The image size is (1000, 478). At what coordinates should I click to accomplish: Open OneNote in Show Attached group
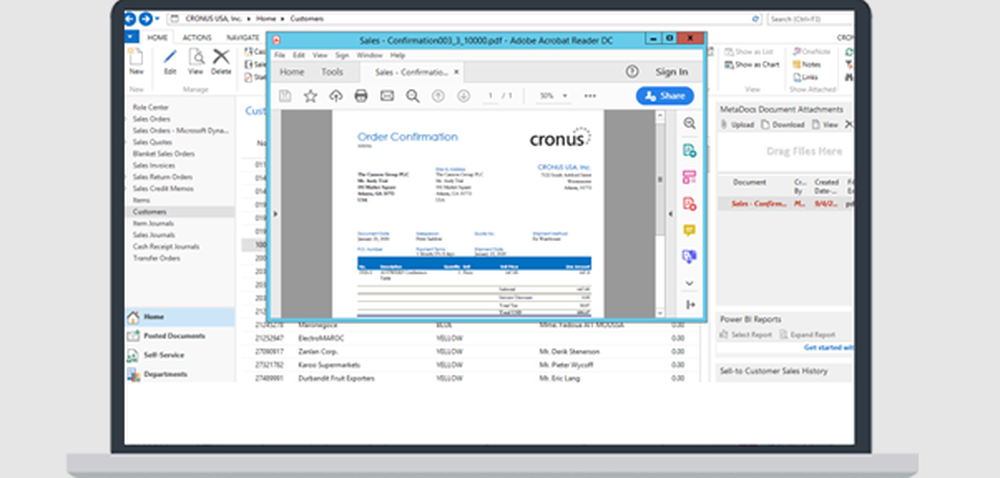[x=811, y=52]
